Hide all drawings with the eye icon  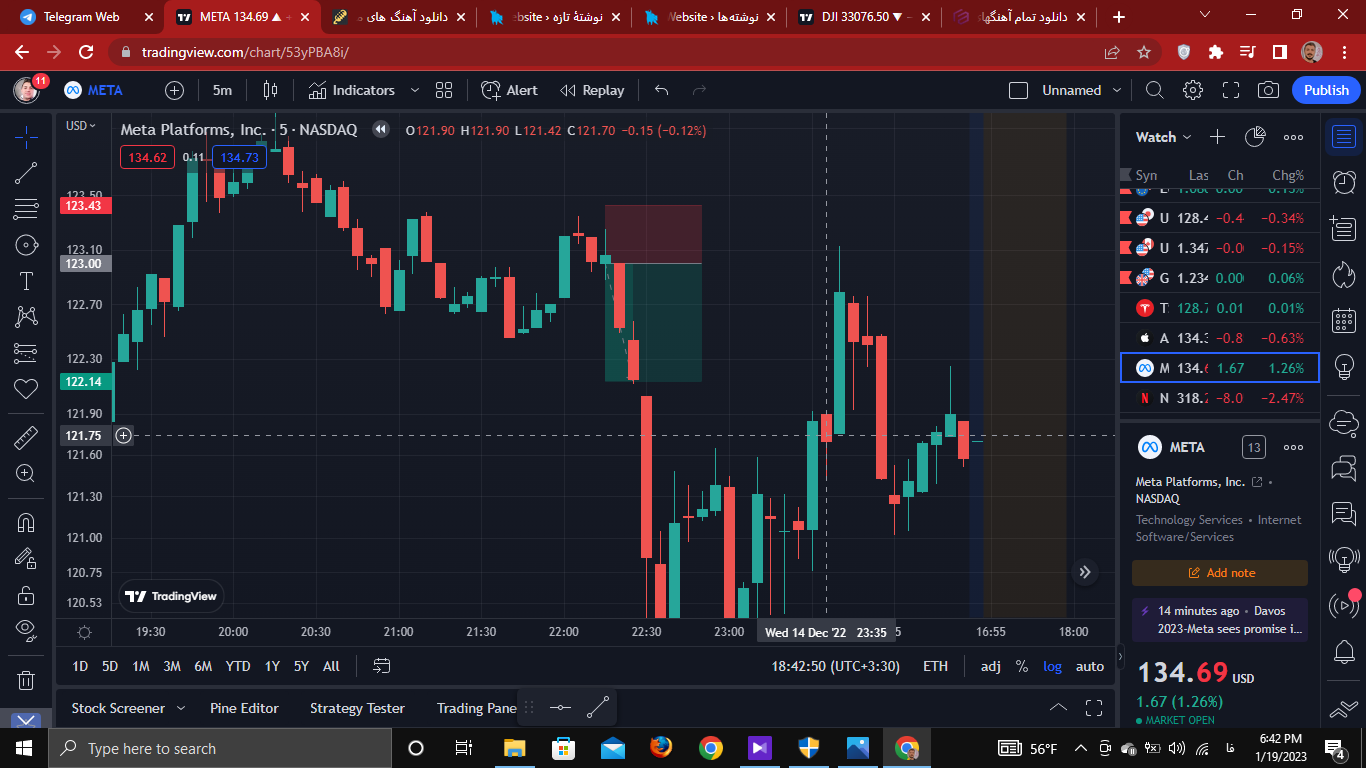[x=27, y=629]
